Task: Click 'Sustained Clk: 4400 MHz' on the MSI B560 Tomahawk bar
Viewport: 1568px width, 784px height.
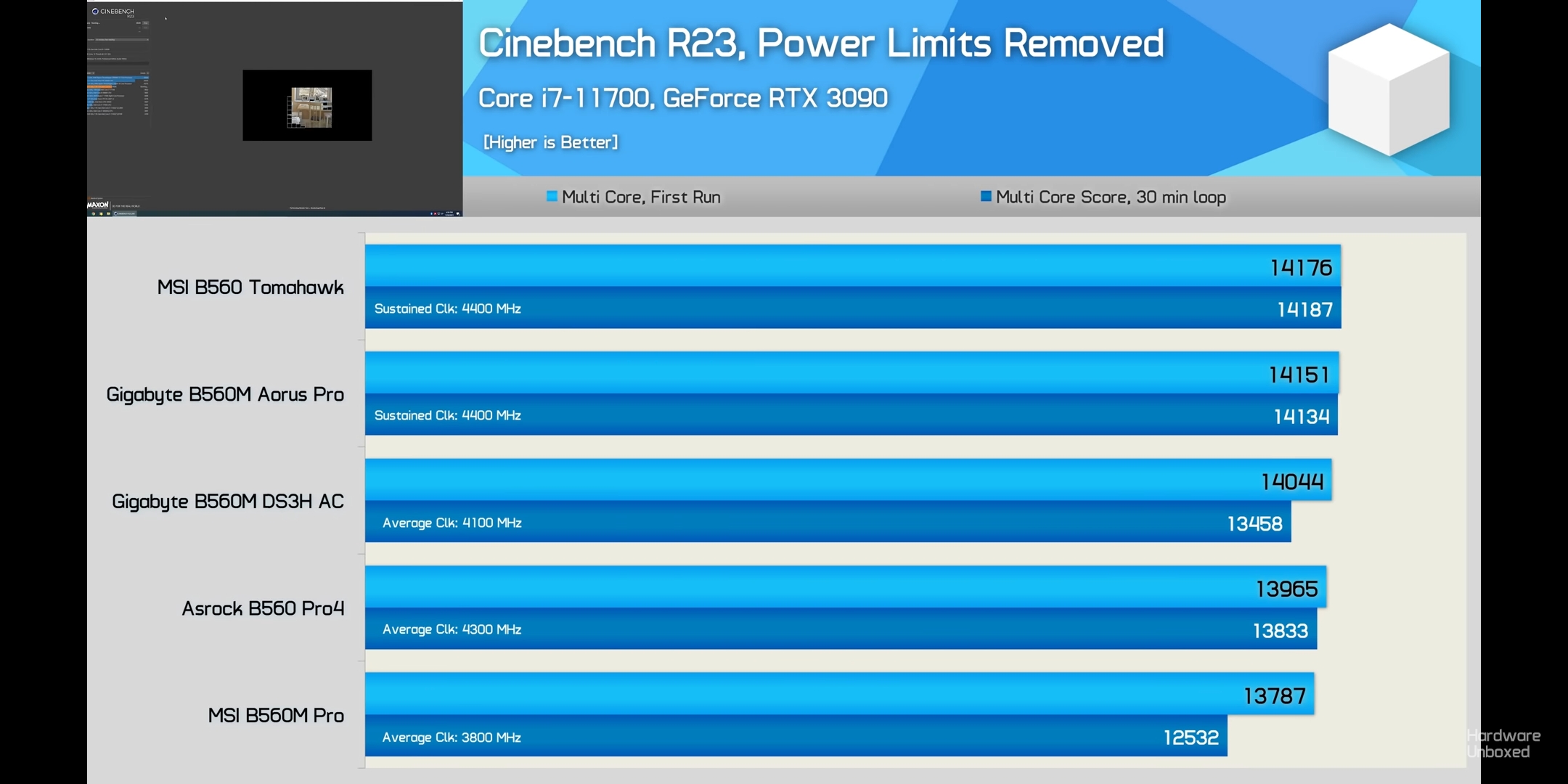Action: coord(448,309)
